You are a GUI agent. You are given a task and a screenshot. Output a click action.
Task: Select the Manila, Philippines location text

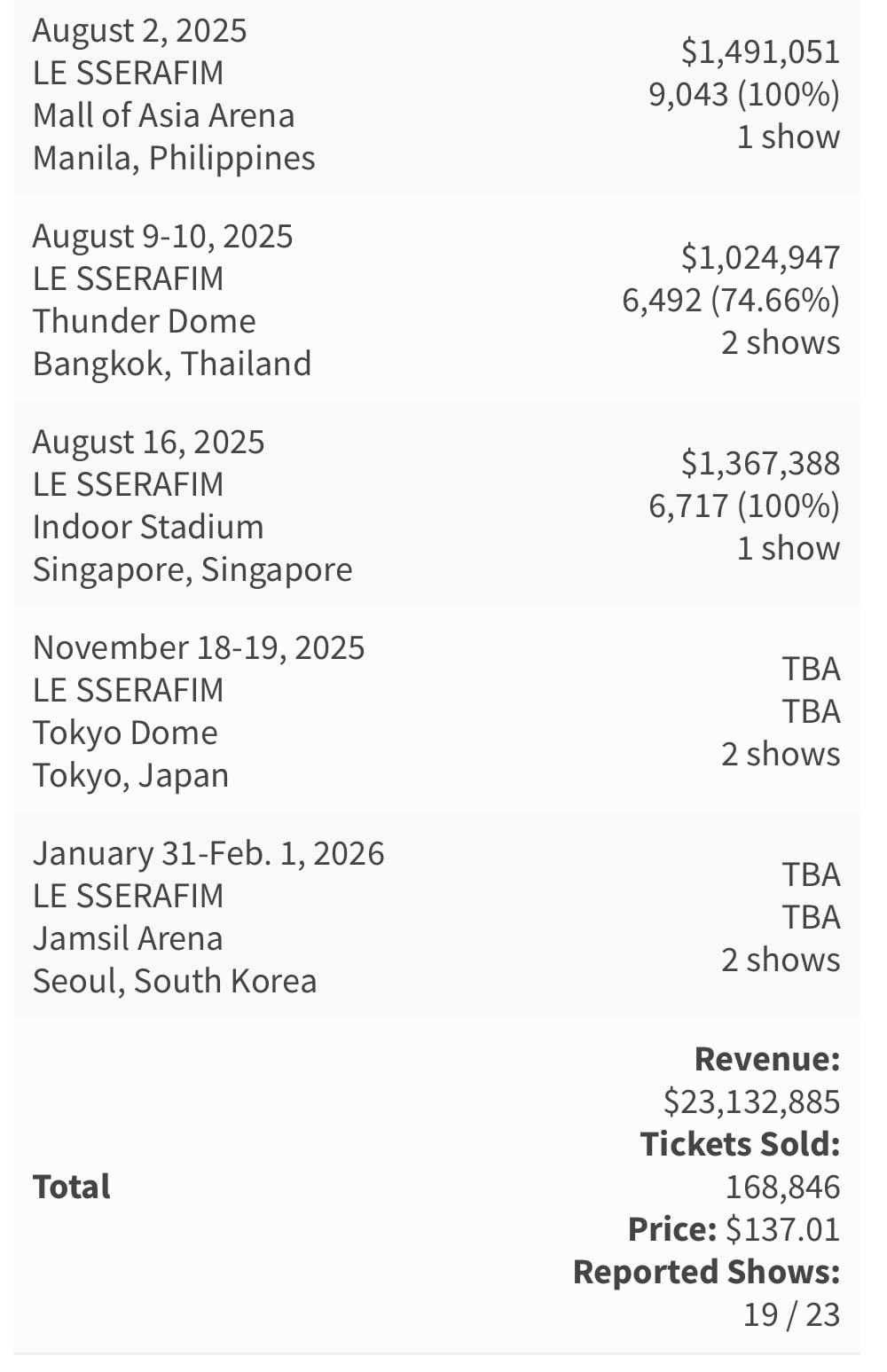[x=174, y=159]
